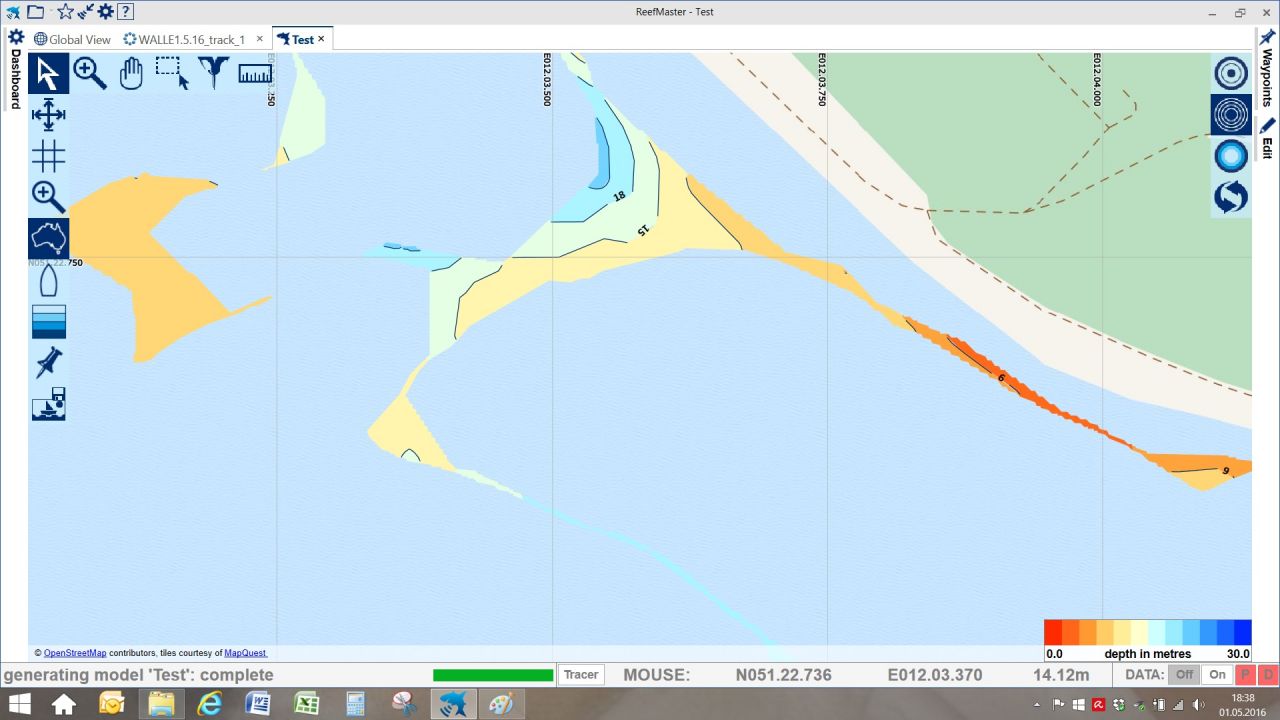Toggle the background map Australia icon
Screen dimensions: 1280x720
[48, 238]
